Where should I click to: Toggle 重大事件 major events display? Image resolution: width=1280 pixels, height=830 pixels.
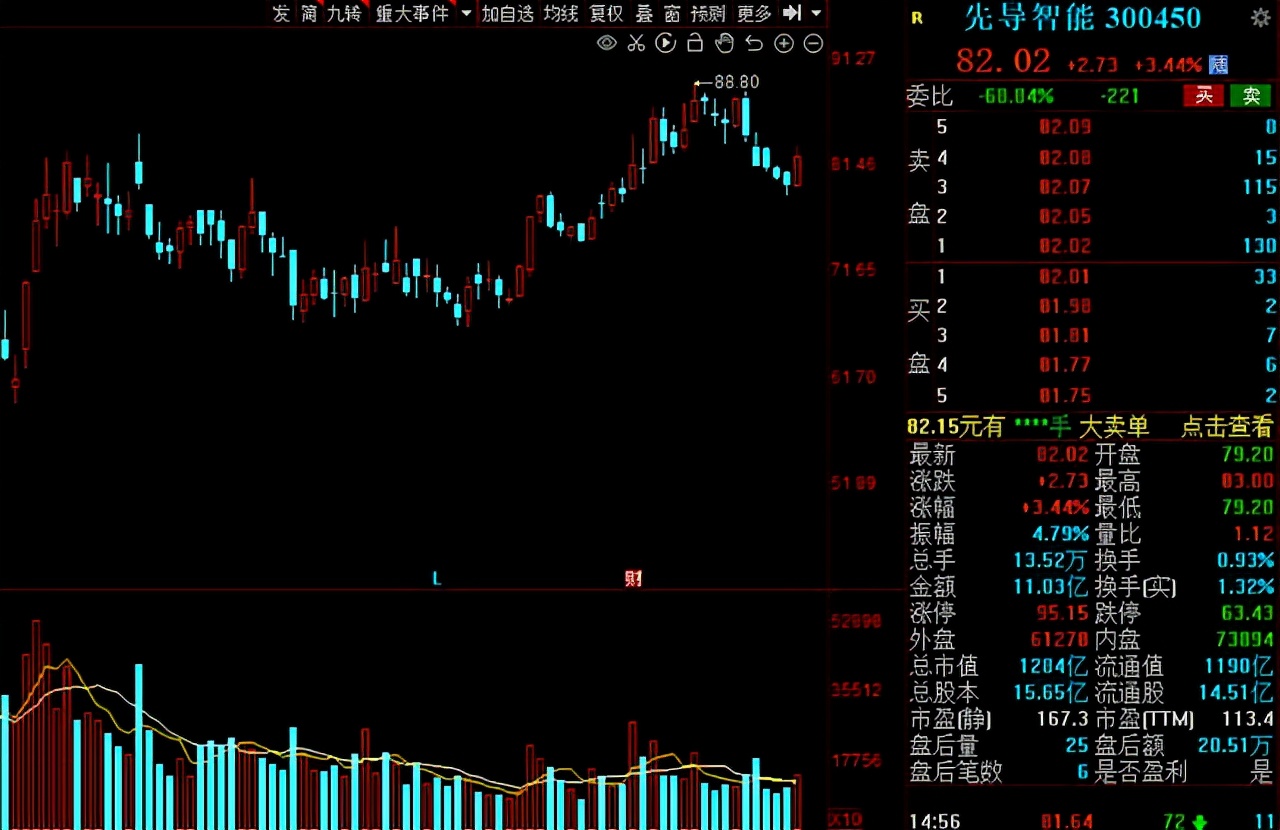[x=412, y=13]
